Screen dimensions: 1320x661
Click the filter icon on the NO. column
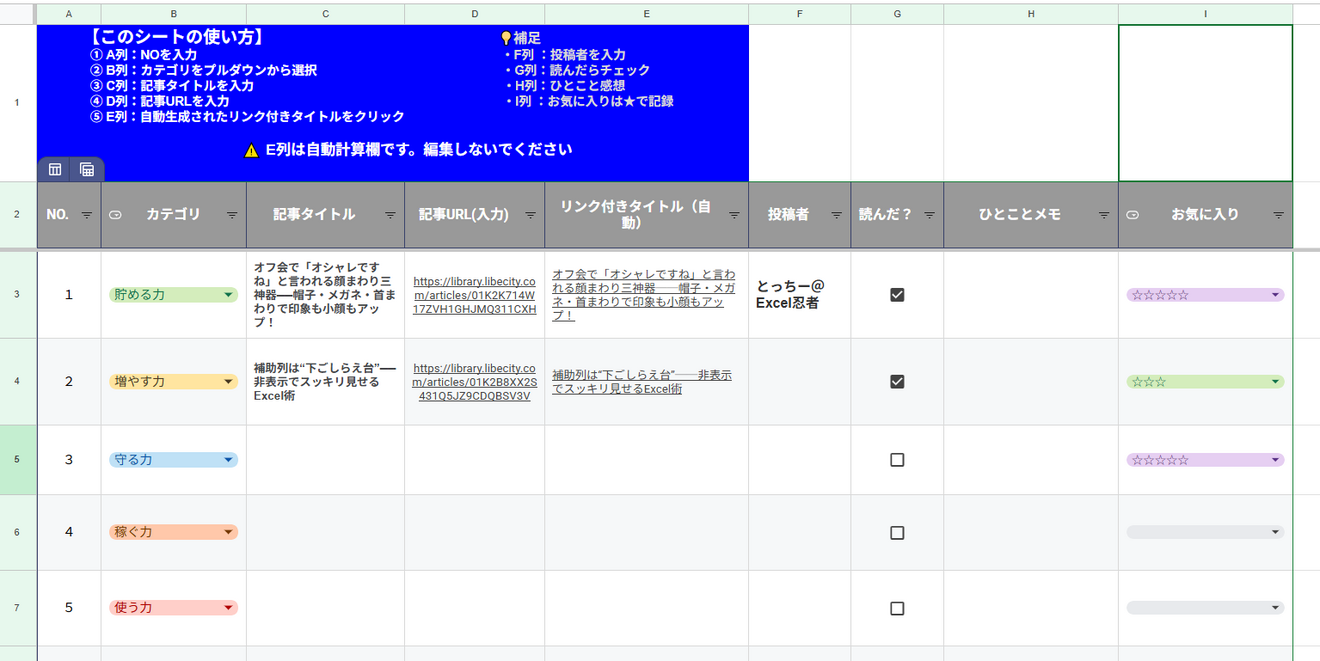[88, 215]
